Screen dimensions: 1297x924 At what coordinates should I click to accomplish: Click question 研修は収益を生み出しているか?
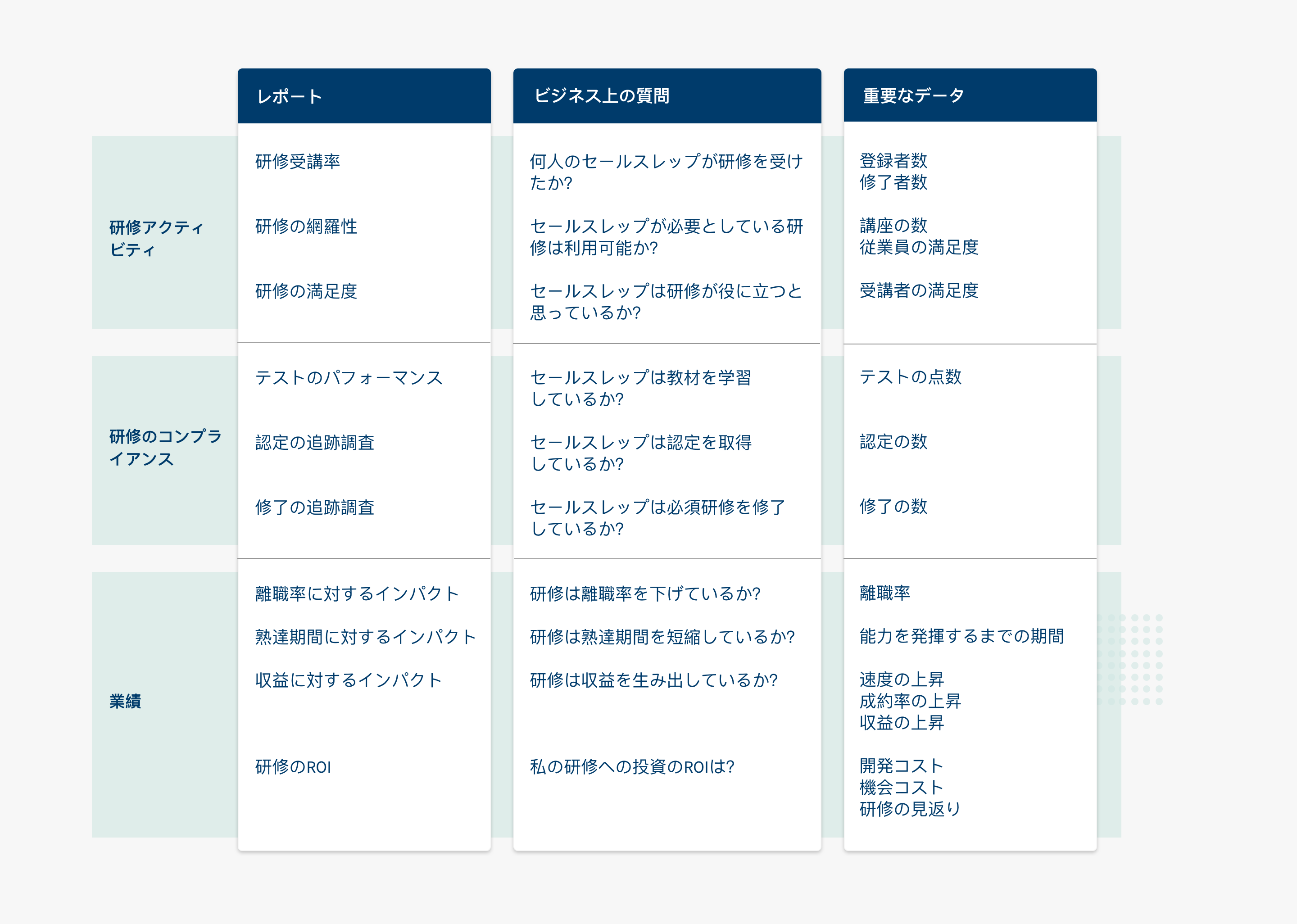(653, 680)
